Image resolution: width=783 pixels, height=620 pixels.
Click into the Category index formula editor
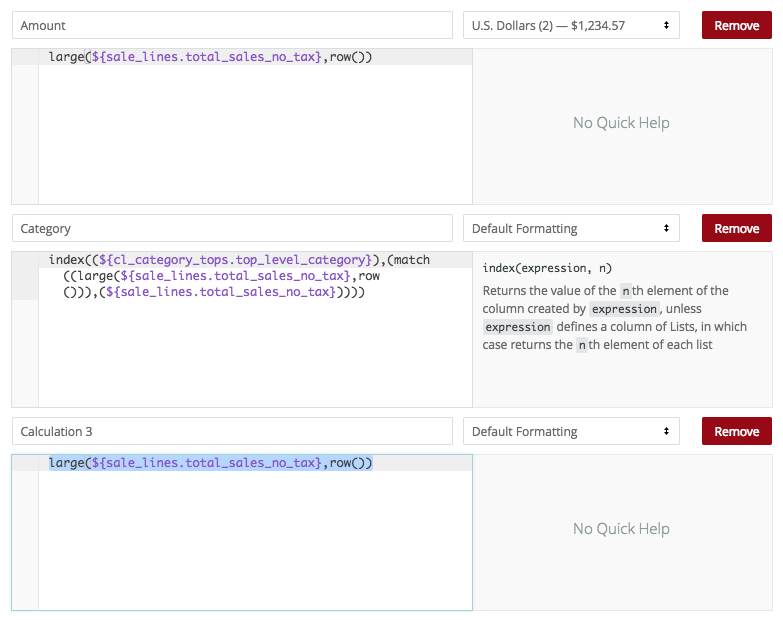255,329
